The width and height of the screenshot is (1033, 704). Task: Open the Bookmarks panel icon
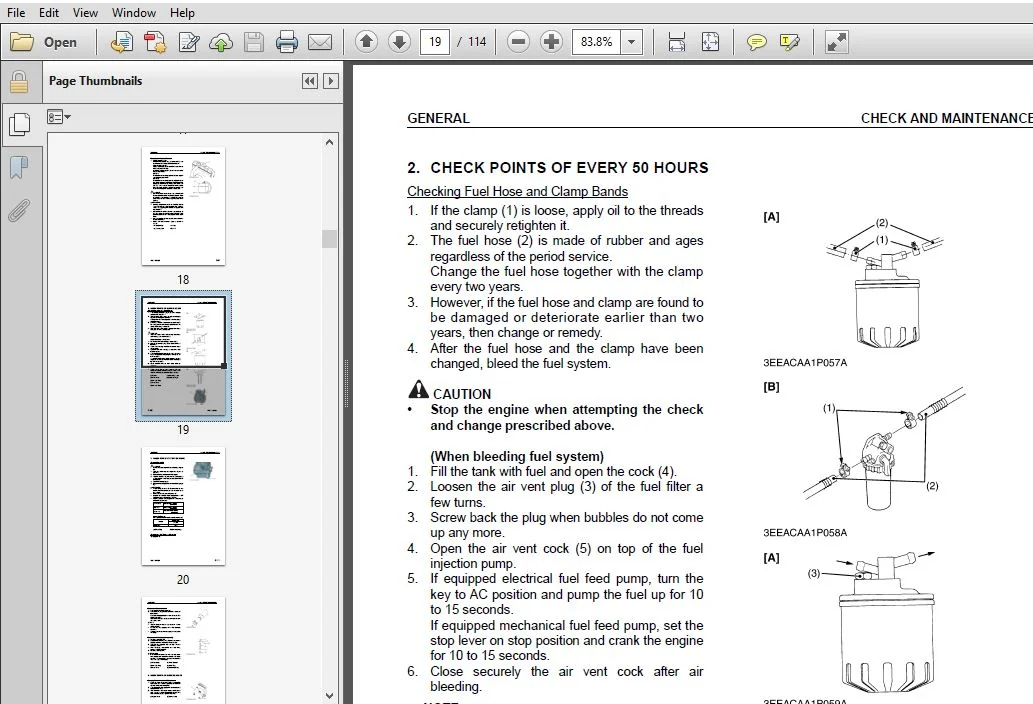pos(19,167)
